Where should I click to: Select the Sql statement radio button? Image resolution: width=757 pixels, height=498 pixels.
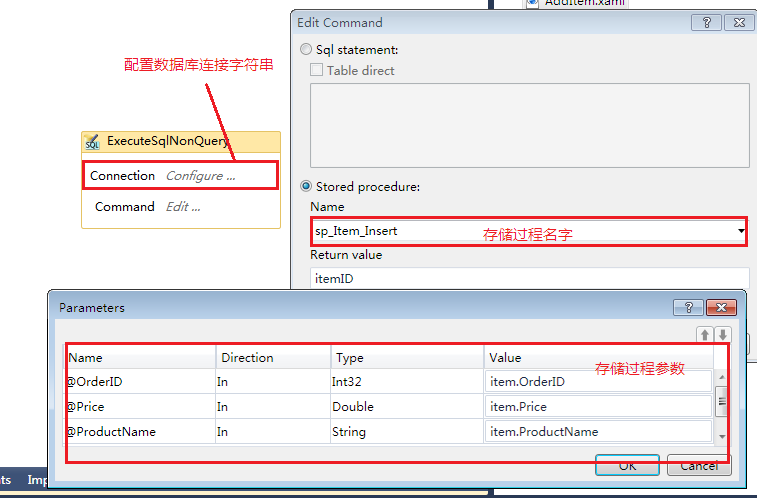(x=306, y=49)
